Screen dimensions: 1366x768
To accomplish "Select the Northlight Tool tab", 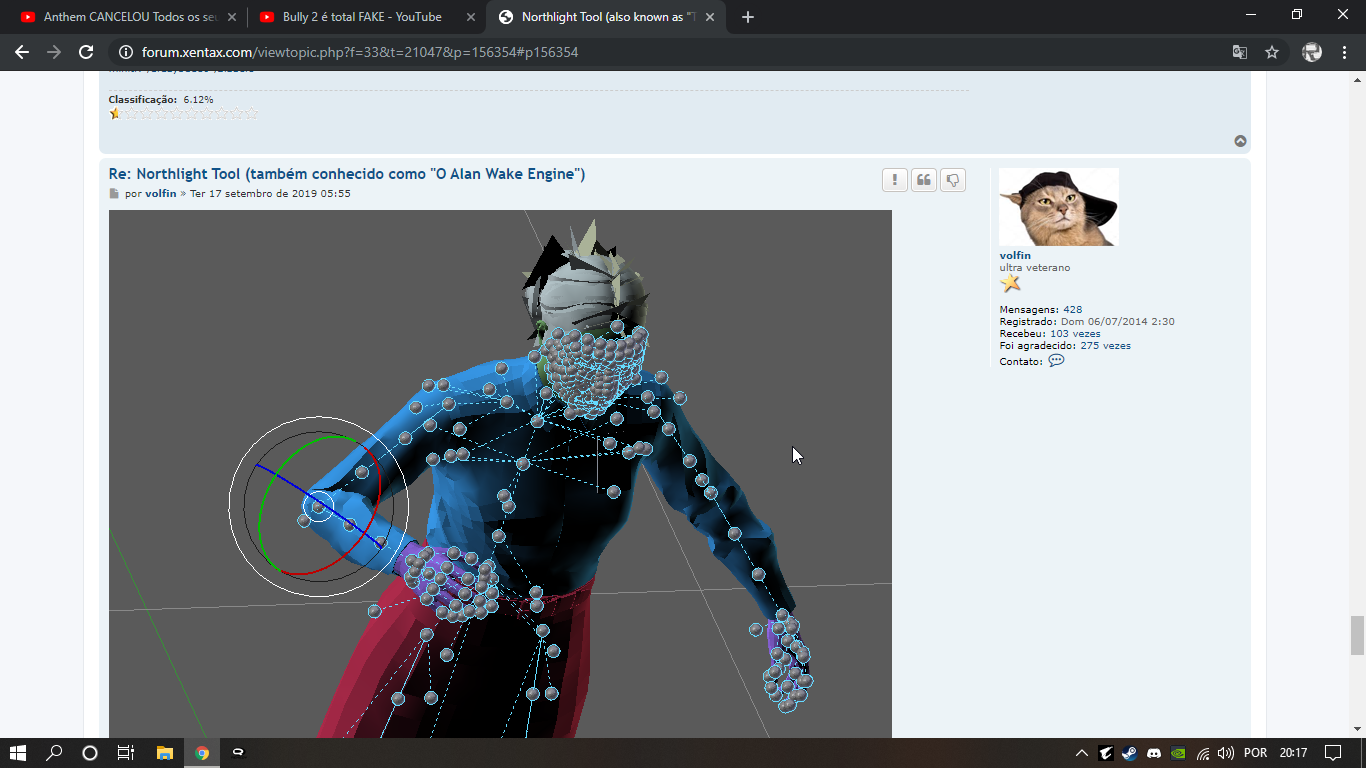I will click(608, 17).
